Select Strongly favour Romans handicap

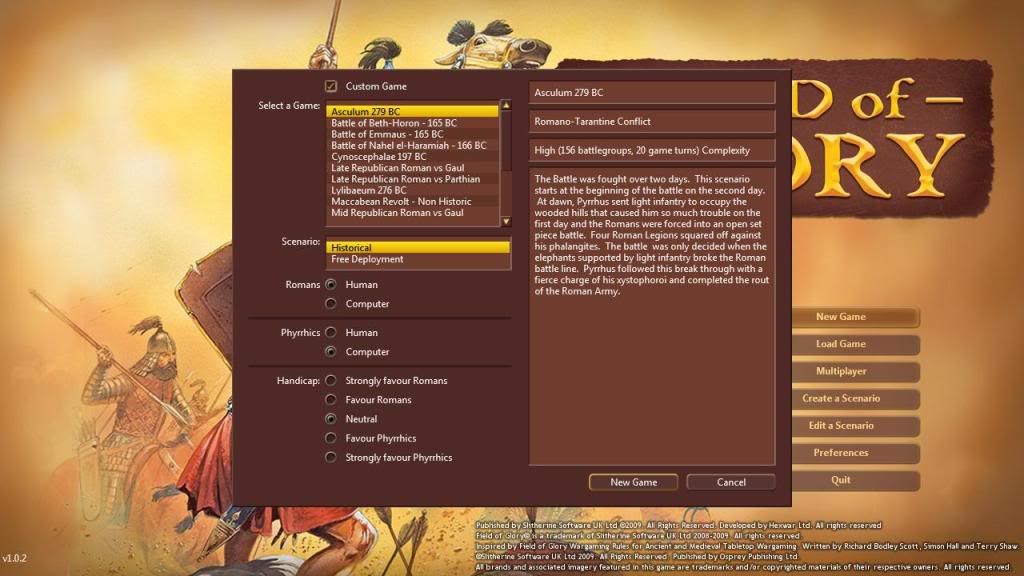(331, 381)
